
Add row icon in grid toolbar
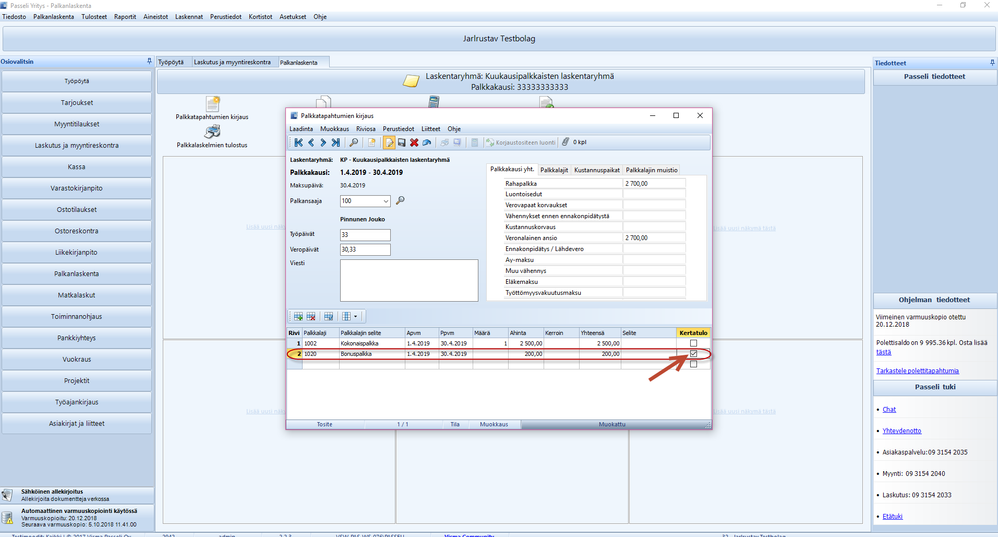298,316
